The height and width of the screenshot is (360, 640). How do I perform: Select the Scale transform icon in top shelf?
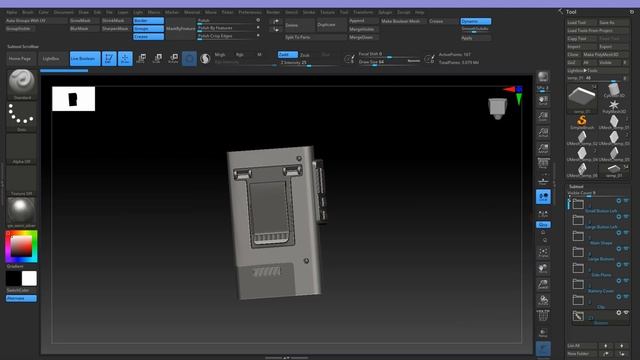[x=157, y=59]
